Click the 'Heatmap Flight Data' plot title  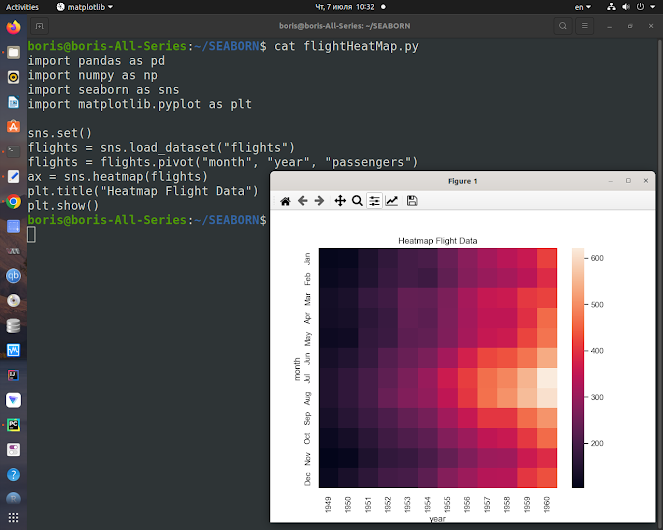point(438,241)
